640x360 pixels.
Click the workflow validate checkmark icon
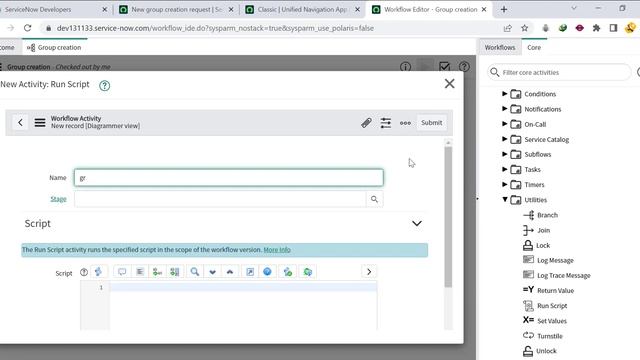[444, 67]
